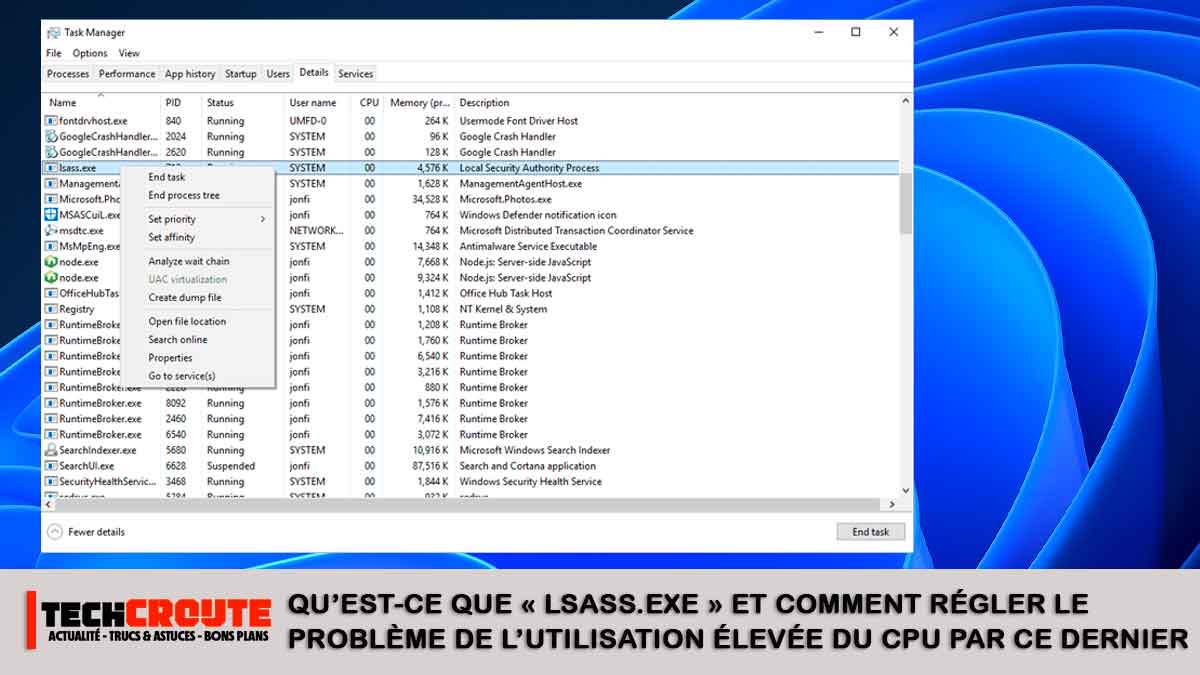Click the Microsoft.Photos.exe app icon
The image size is (1200, 675).
pyautogui.click(x=52, y=198)
